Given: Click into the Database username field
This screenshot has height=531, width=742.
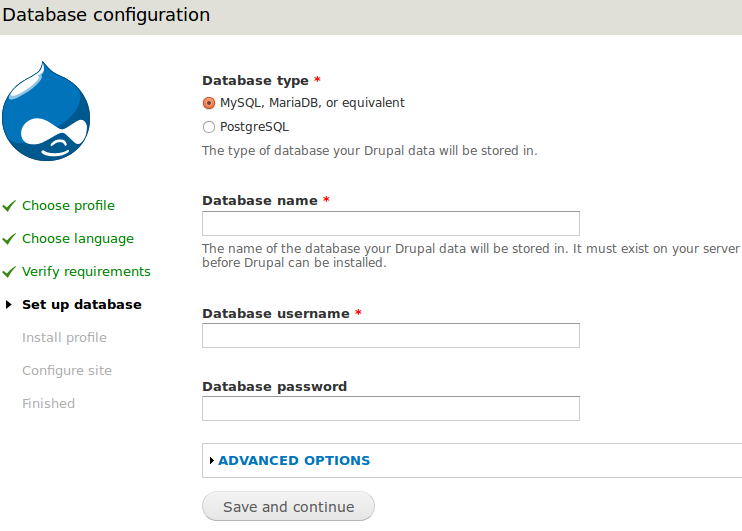Looking at the screenshot, I should pyautogui.click(x=390, y=336).
